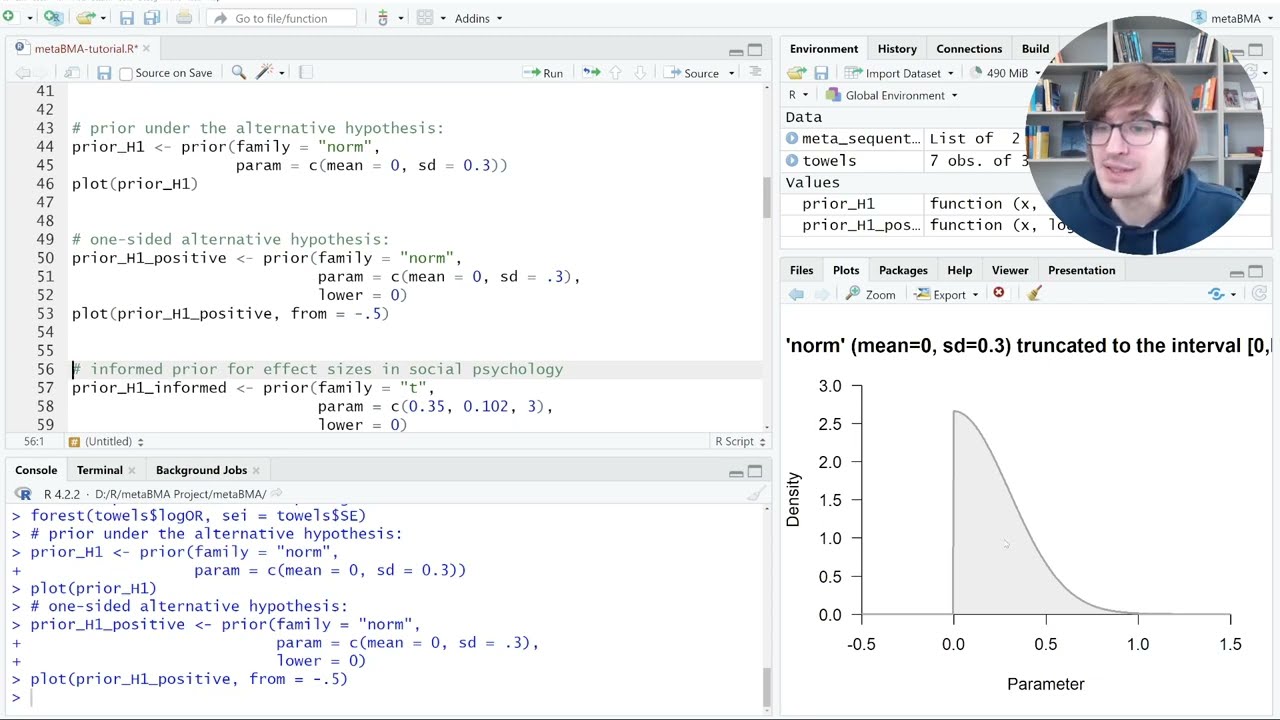
Task: Open the R Script file type selector
Action: [x=740, y=441]
